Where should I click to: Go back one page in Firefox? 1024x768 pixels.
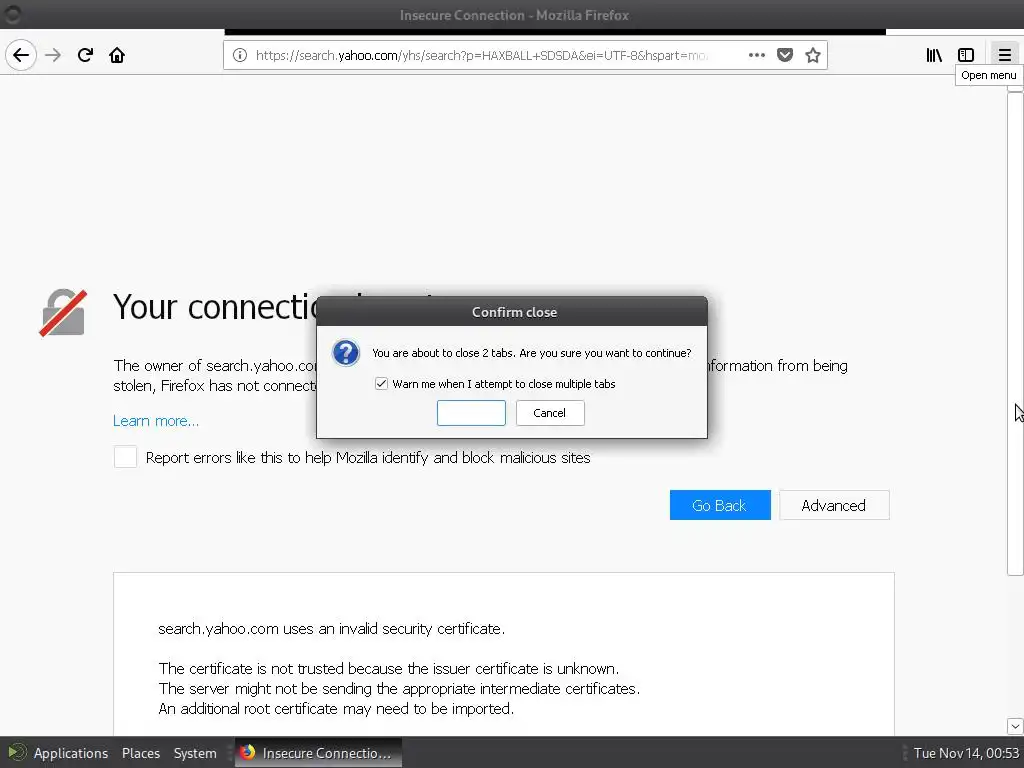click(21, 55)
